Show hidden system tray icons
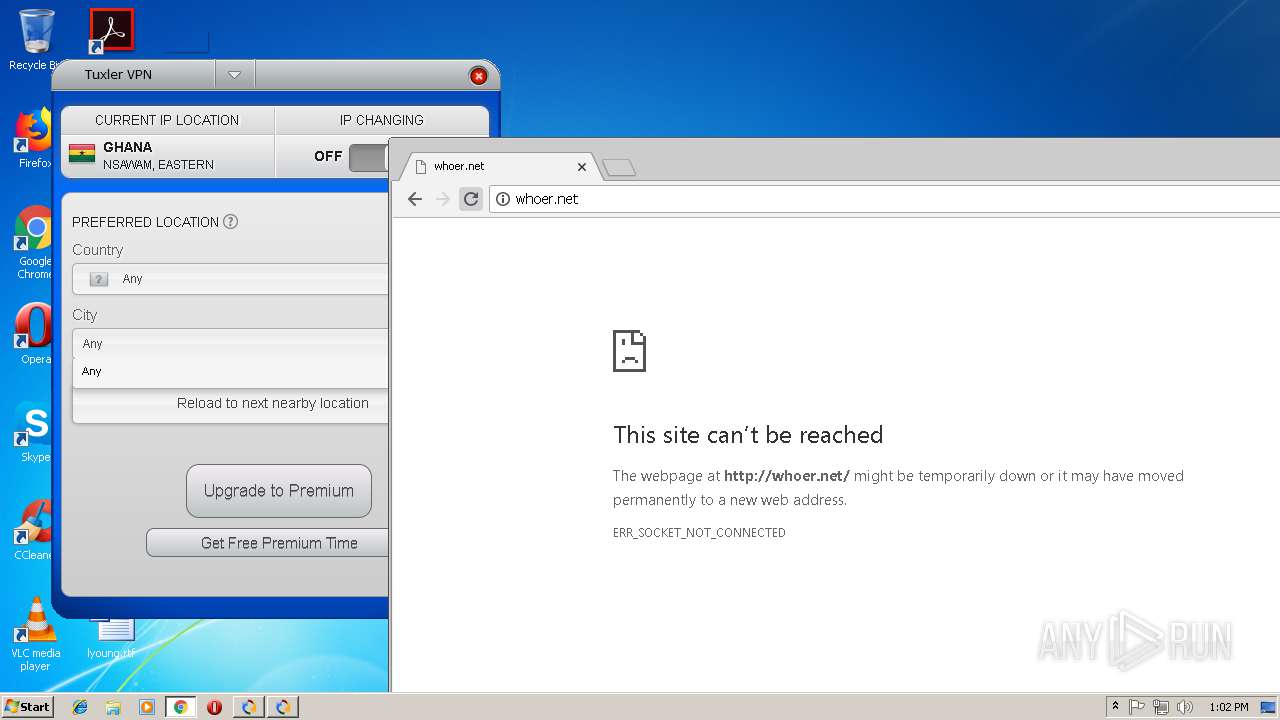Screen dimensions: 1280x720 point(1115,707)
